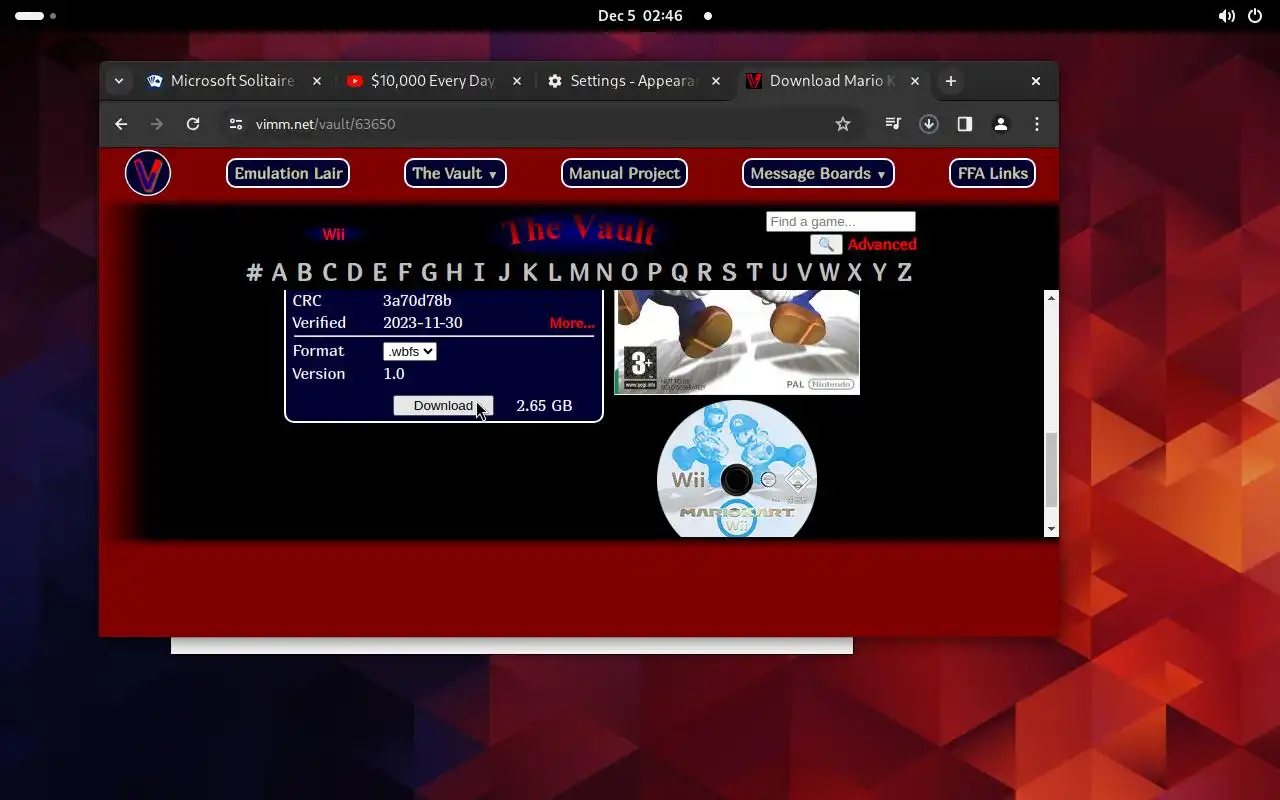Browse games starting with S
Image resolution: width=1280 pixels, height=800 pixels.
pos(729,272)
